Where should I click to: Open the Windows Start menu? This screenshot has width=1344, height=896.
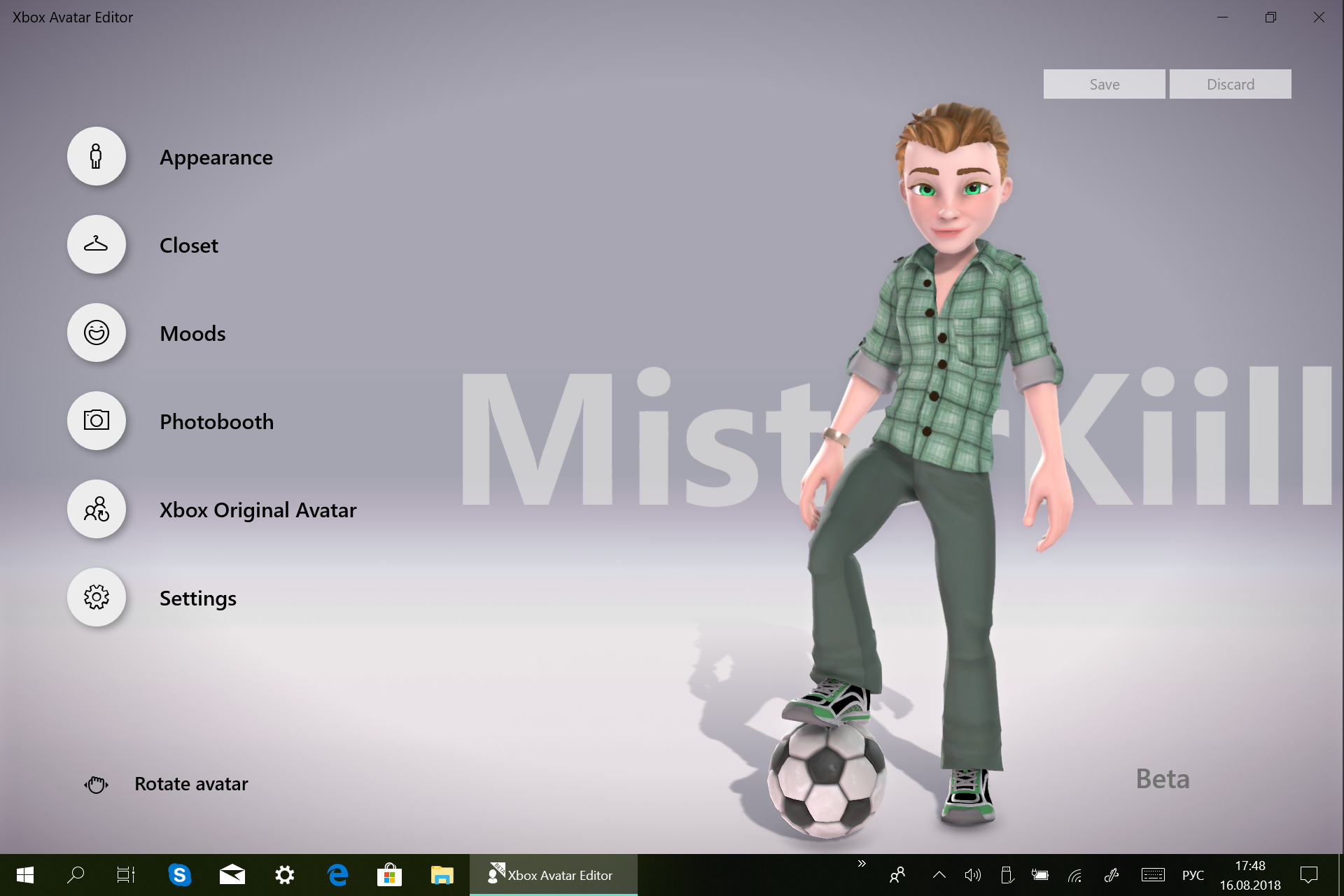click(x=25, y=875)
